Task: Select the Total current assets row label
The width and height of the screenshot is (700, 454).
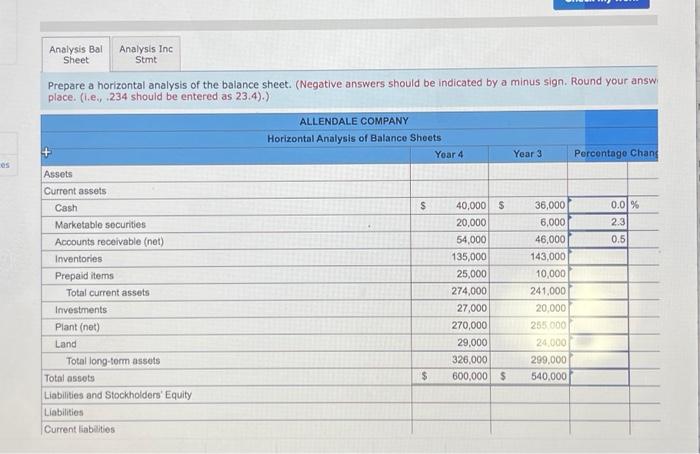Action: (x=108, y=292)
